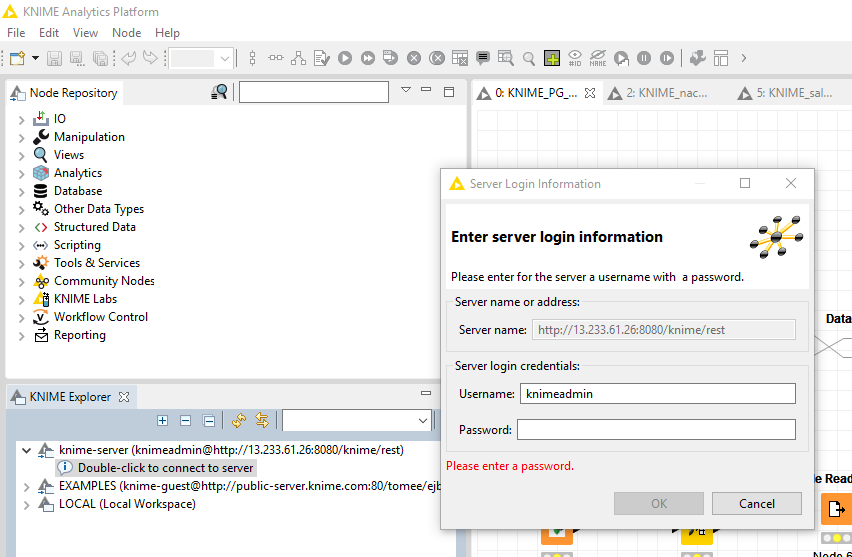This screenshot has height=557, width=852.
Task: Toggle the workflow grid icon
Action: (552, 59)
